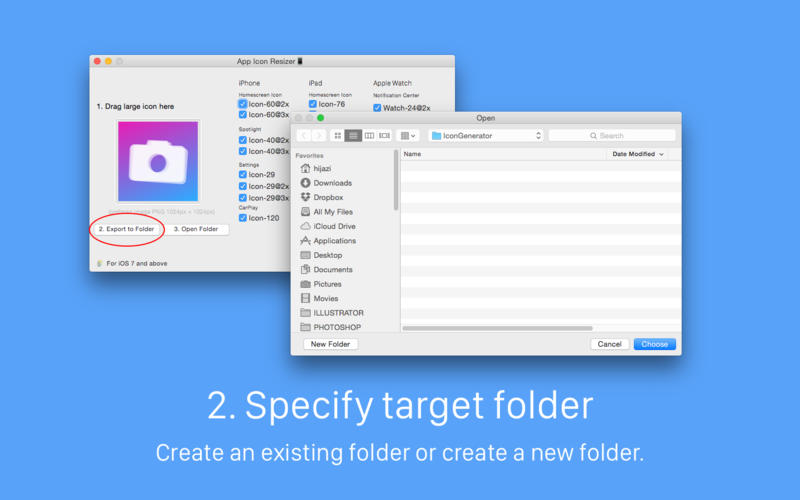The height and width of the screenshot is (500, 800).
Task: Expand the item arrangement dropdown
Action: (x=408, y=135)
